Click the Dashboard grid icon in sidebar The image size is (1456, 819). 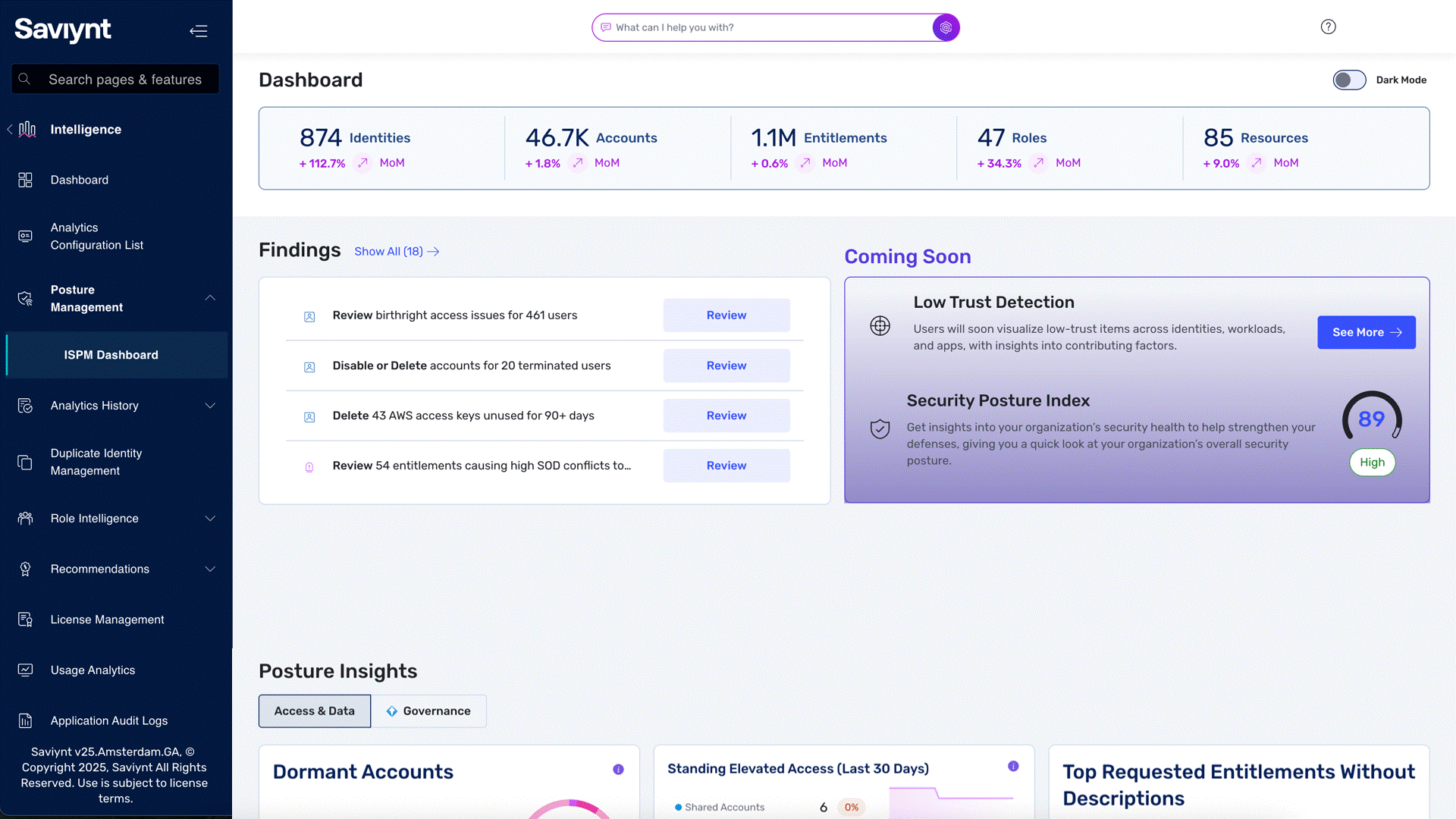click(x=25, y=180)
